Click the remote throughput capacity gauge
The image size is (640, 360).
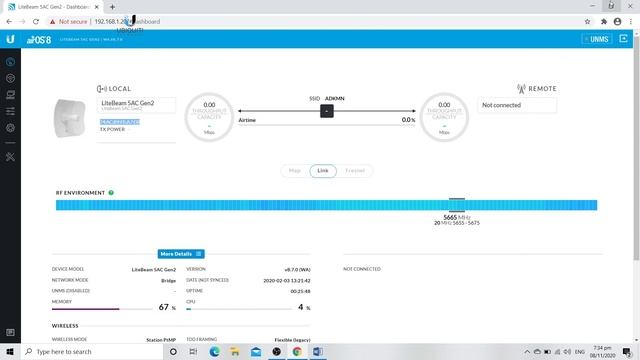(x=444, y=118)
